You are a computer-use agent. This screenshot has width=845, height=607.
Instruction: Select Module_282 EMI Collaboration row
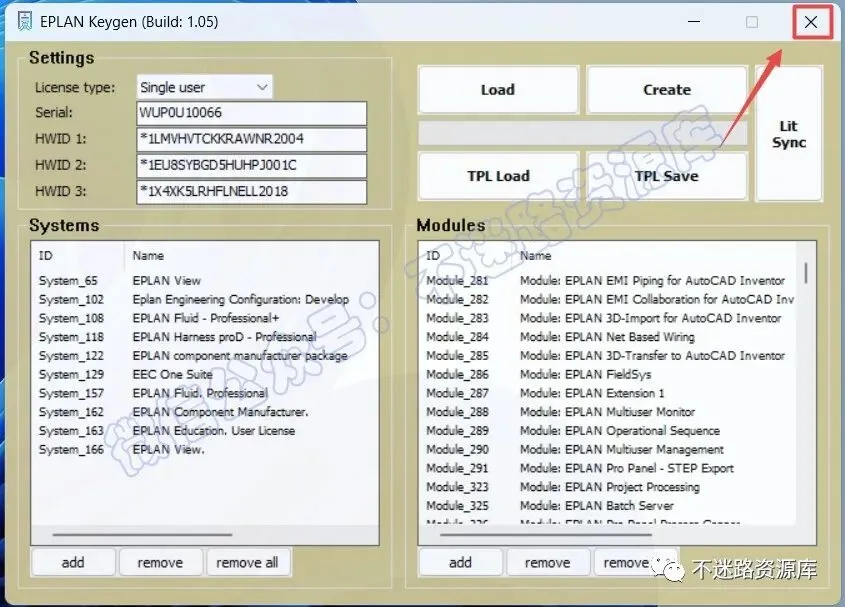coord(608,300)
